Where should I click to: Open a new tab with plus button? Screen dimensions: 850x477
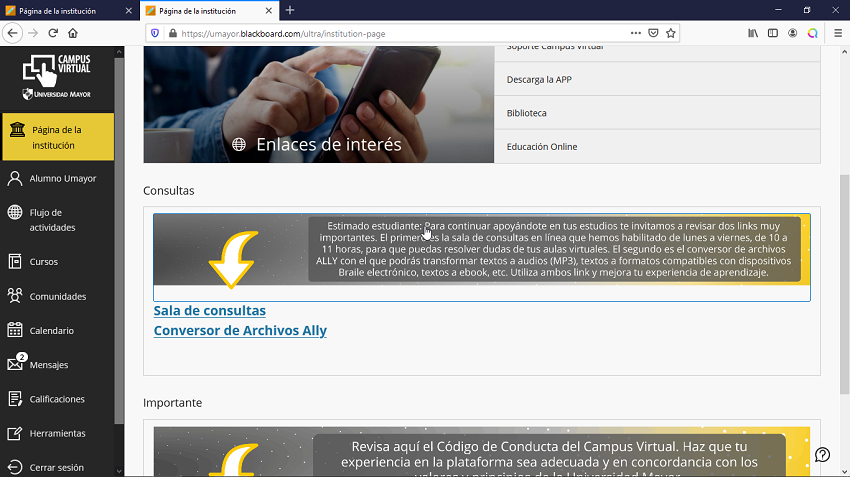click(x=290, y=10)
